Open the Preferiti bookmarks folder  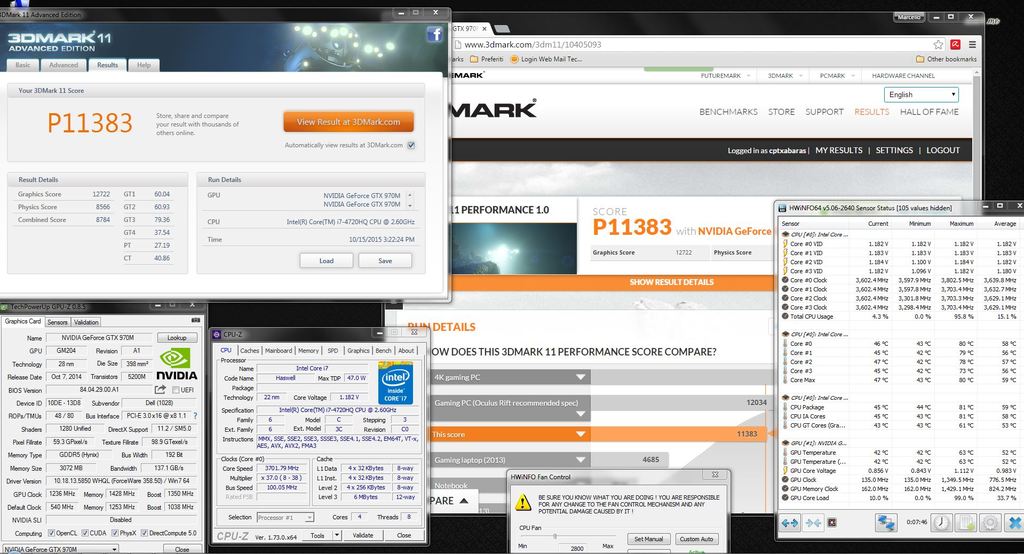[x=487, y=59]
